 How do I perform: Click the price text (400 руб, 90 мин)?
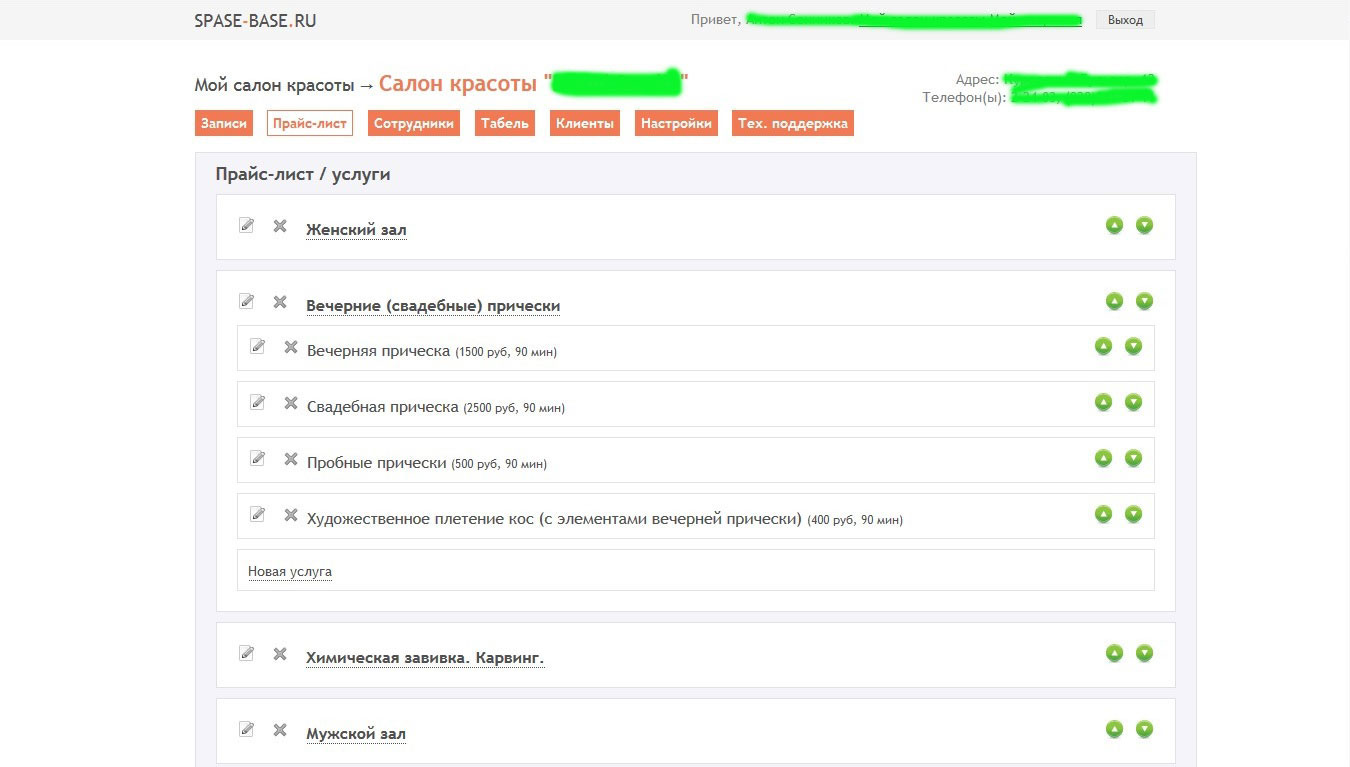tap(855, 520)
